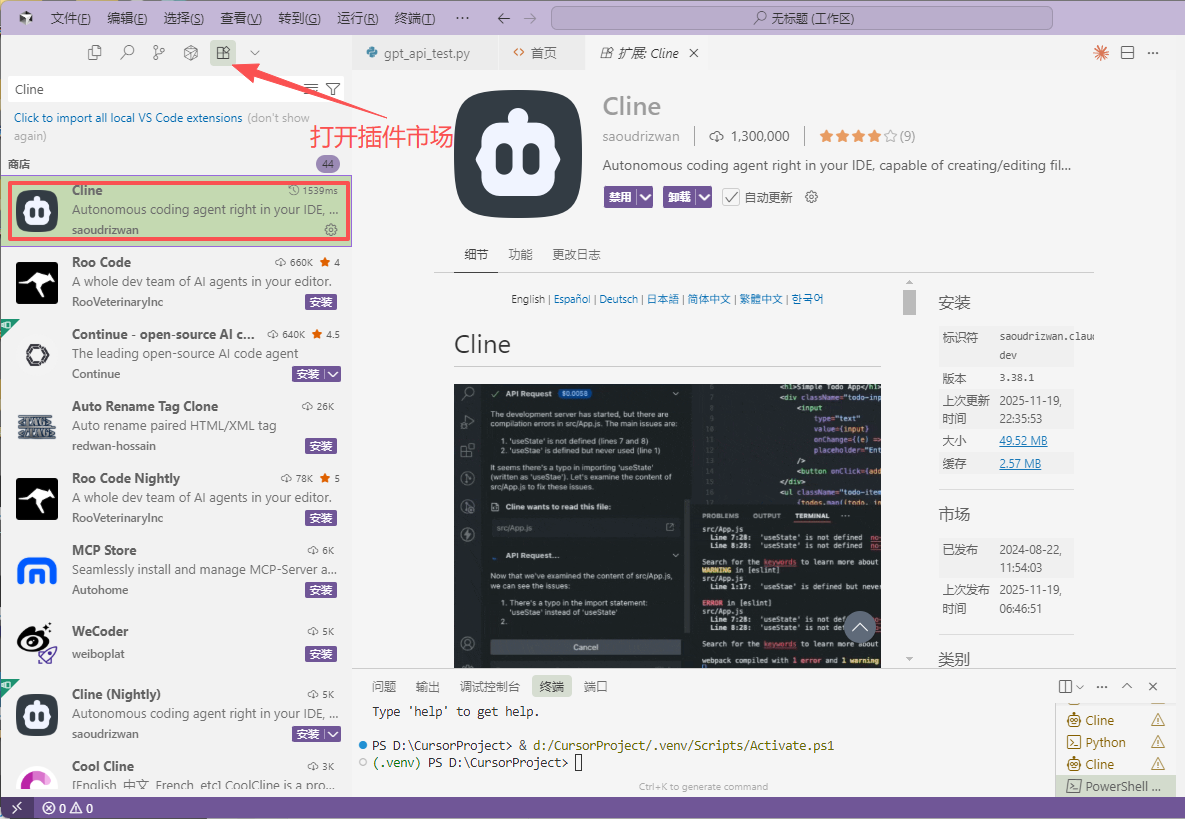Open the orange Cline icon in editor toolbar
Viewport: 1185px width, 819px height.
(1101, 53)
